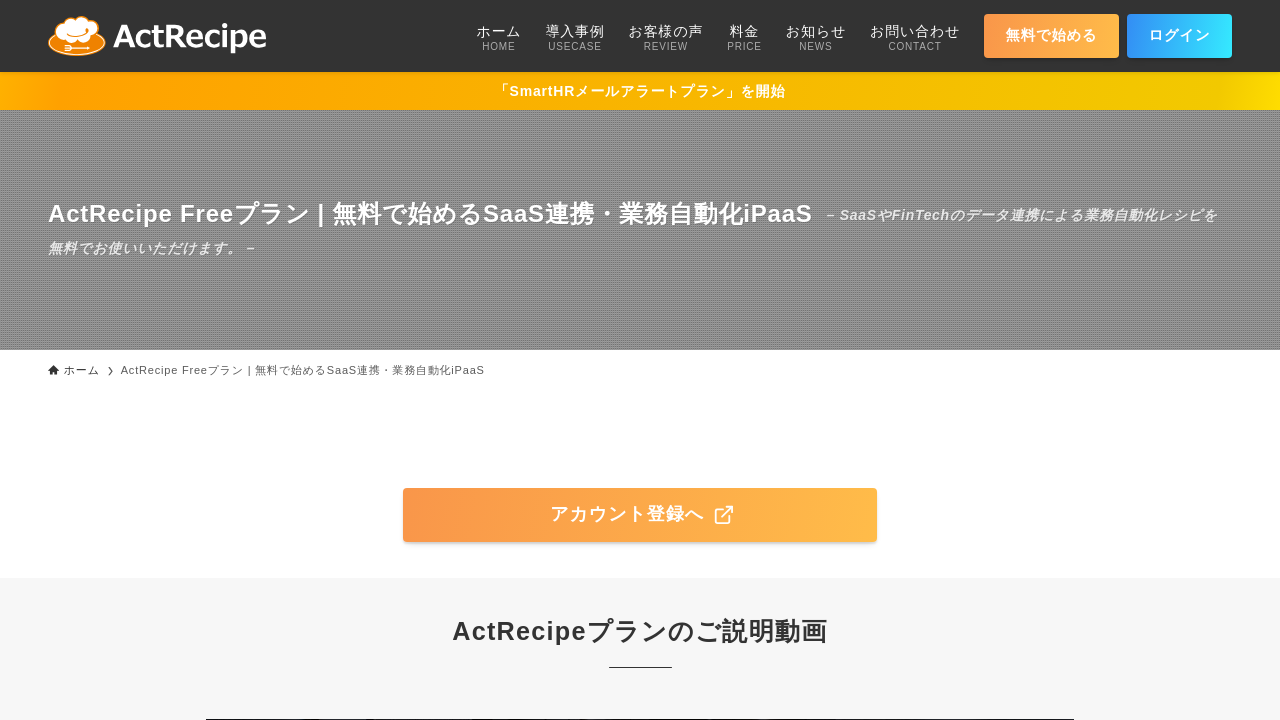
Task: Open the お客様の声 review page
Action: coord(665,37)
